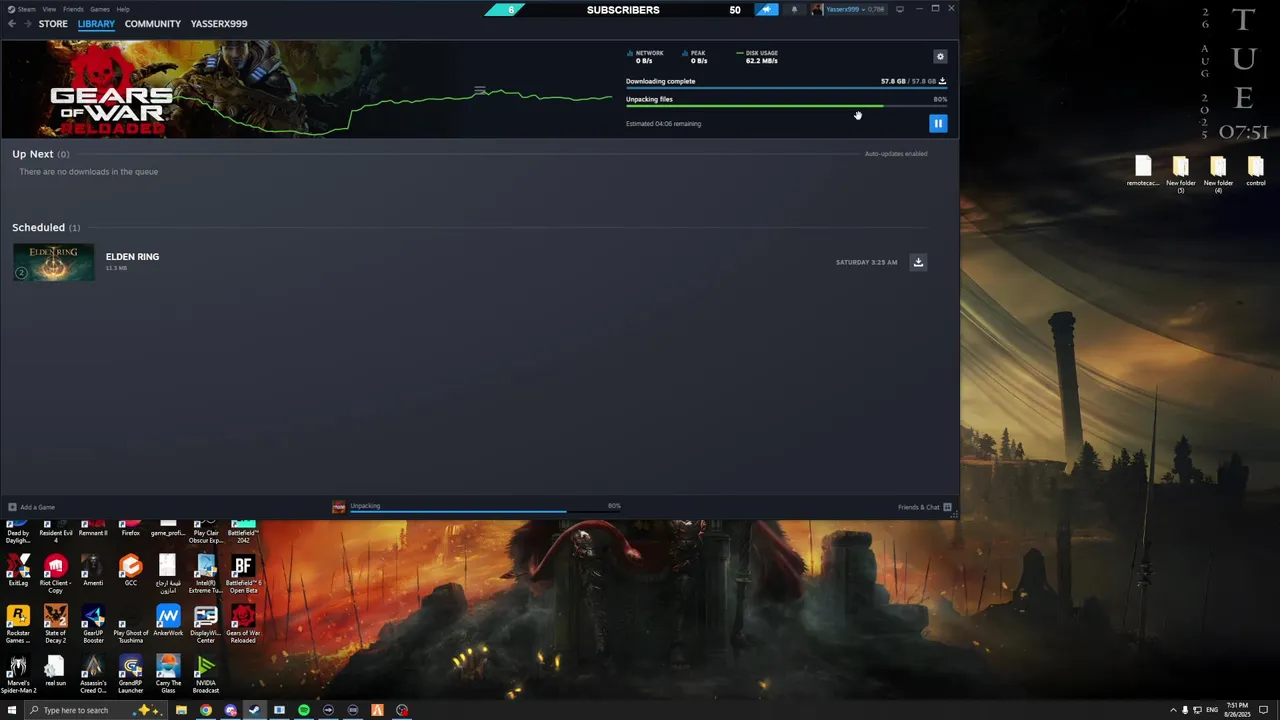Open File Explorer from taskbar
Image resolution: width=1280 pixels, height=720 pixels.
[181, 710]
